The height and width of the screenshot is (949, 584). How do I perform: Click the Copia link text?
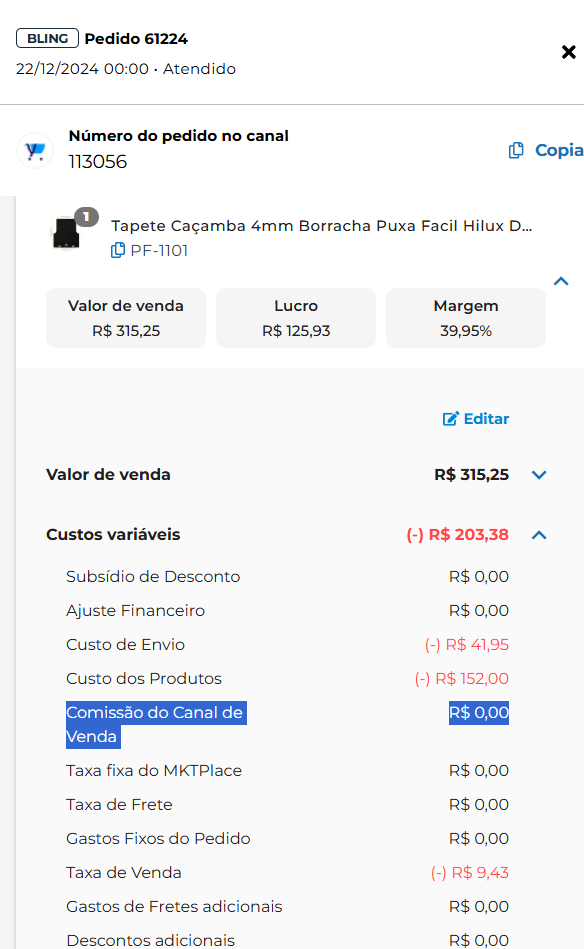coord(559,150)
